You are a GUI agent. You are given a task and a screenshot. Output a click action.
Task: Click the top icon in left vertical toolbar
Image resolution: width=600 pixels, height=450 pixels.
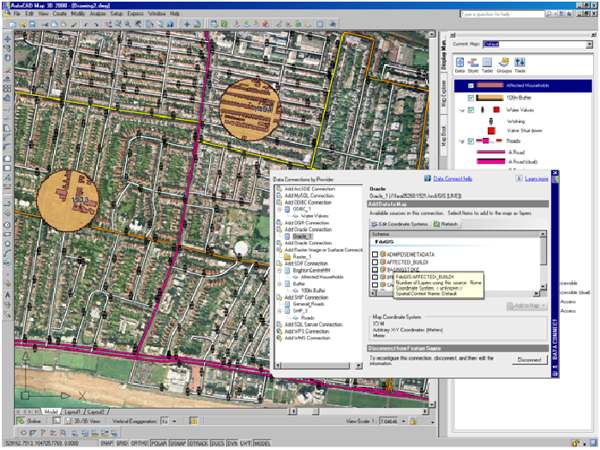[7, 39]
